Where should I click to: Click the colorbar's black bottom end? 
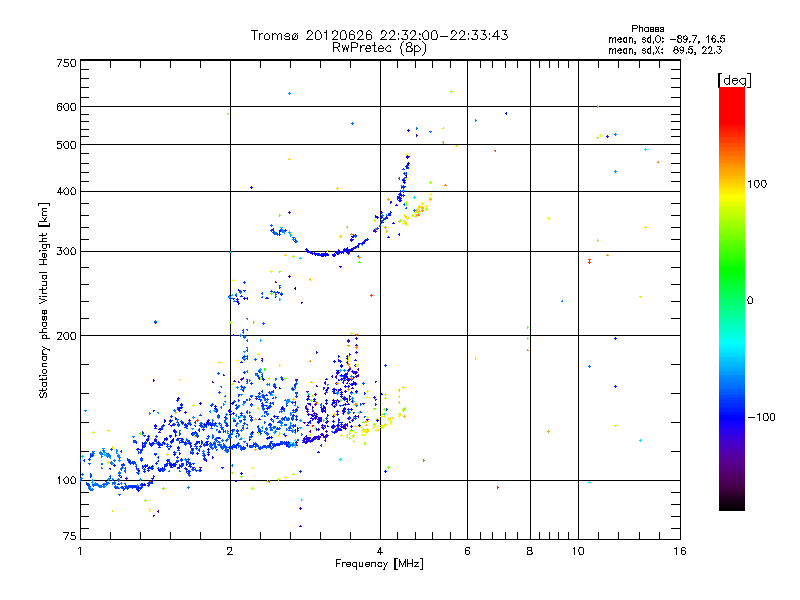coord(732,503)
